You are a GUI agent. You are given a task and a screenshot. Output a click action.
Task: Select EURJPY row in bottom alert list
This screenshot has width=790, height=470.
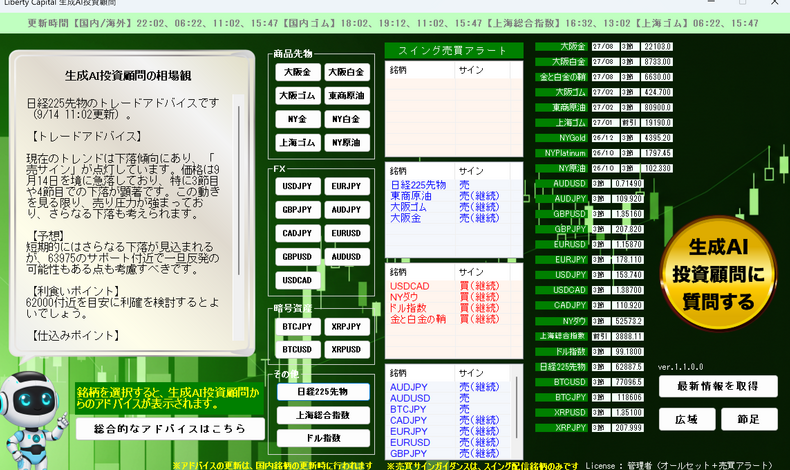(x=449, y=431)
